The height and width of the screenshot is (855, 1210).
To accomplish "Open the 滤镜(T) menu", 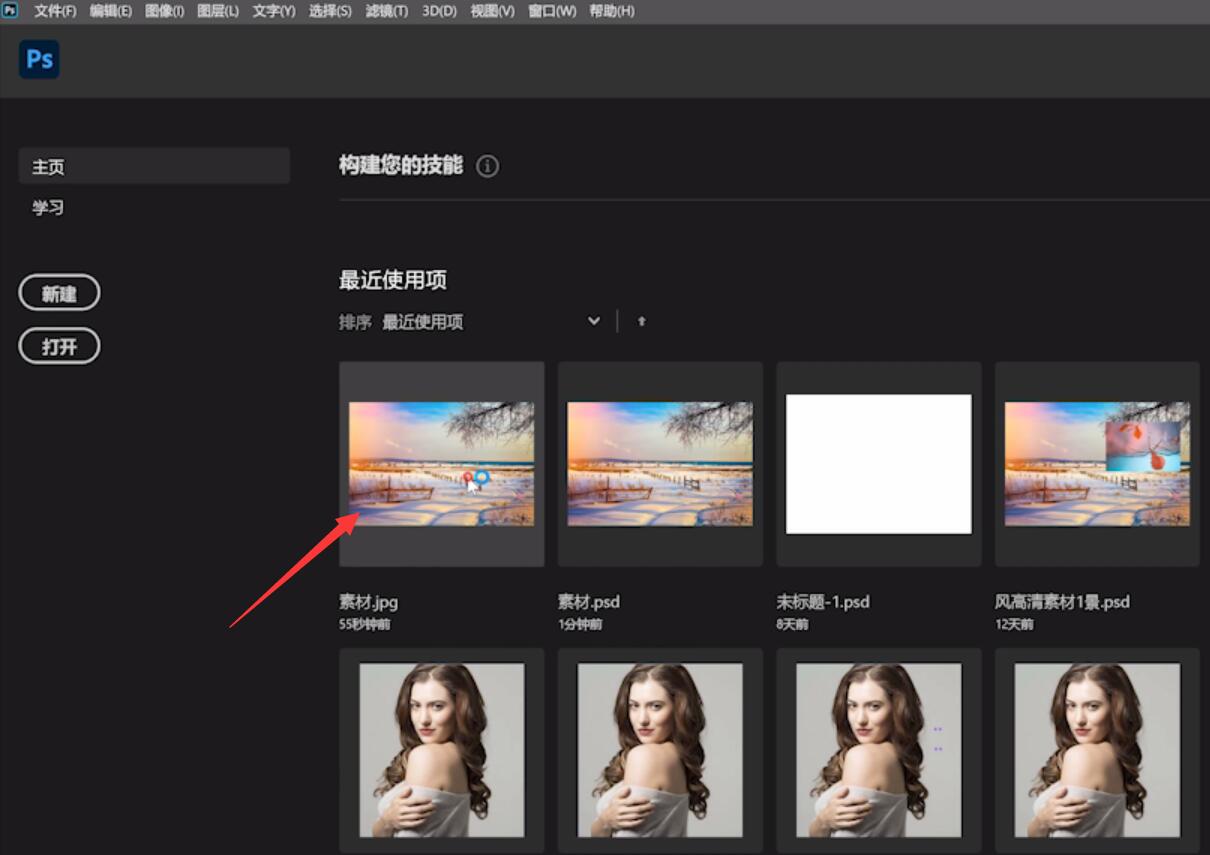I will (x=386, y=11).
